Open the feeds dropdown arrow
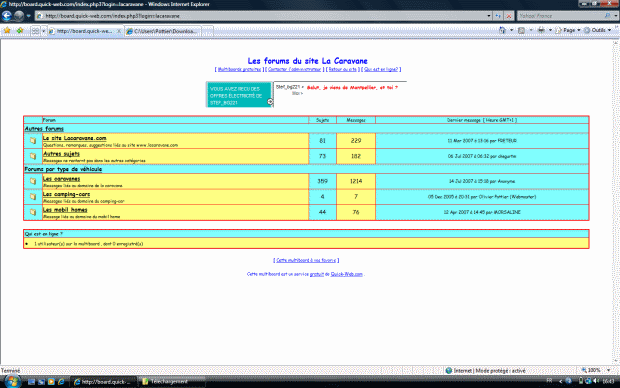 point(531,30)
